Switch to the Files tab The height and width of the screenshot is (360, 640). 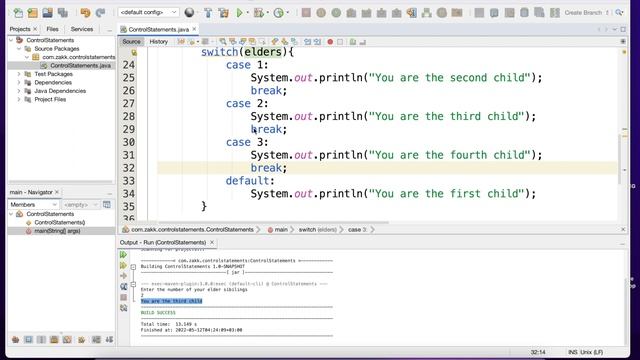pos(52,29)
